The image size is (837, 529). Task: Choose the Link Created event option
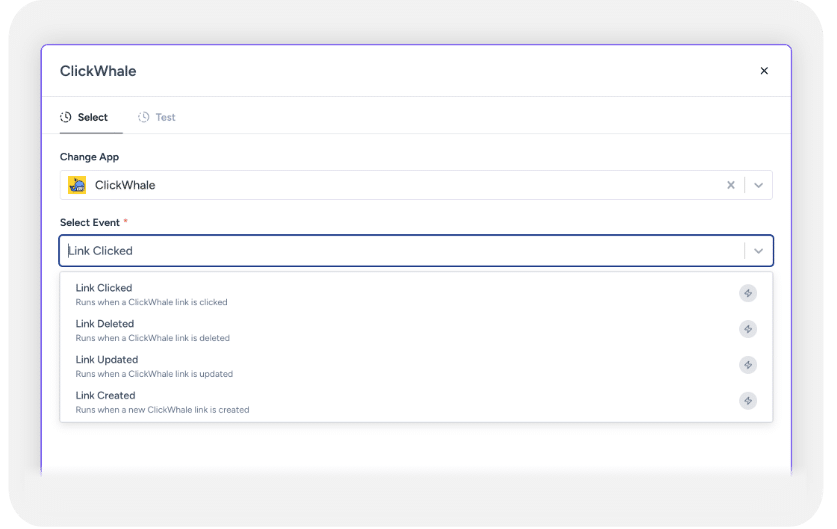(x=416, y=401)
